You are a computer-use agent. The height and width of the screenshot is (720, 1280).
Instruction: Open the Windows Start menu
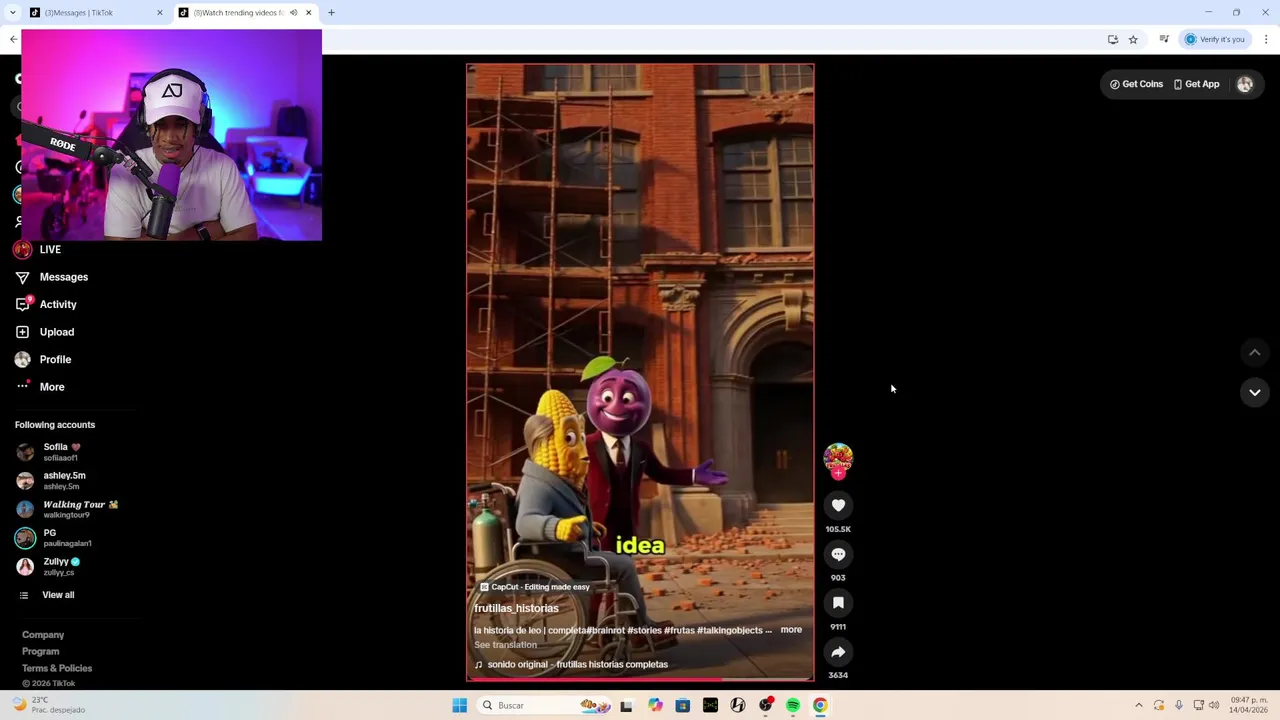[x=460, y=706]
